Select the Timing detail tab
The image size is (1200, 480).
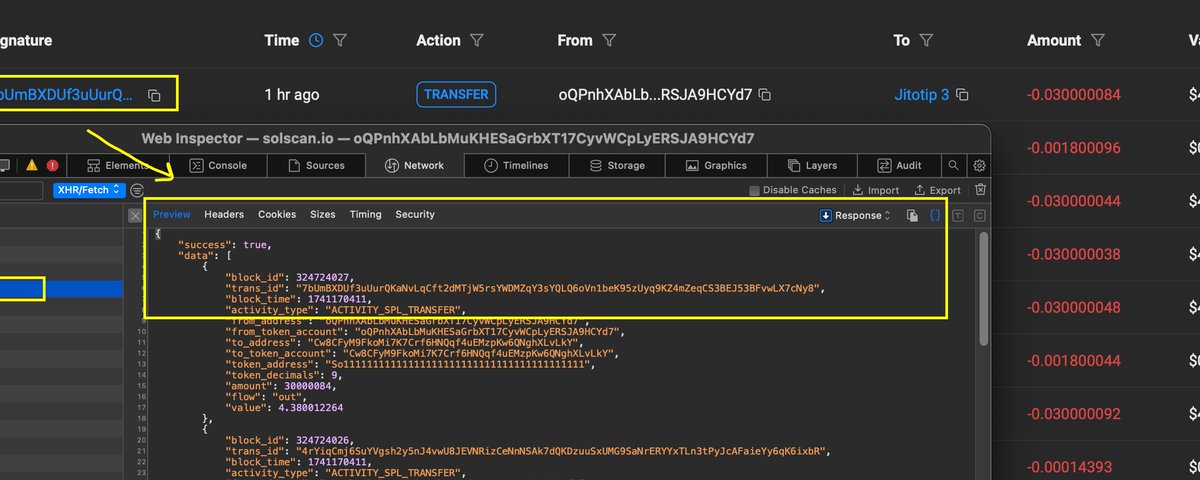pyautogui.click(x=365, y=214)
